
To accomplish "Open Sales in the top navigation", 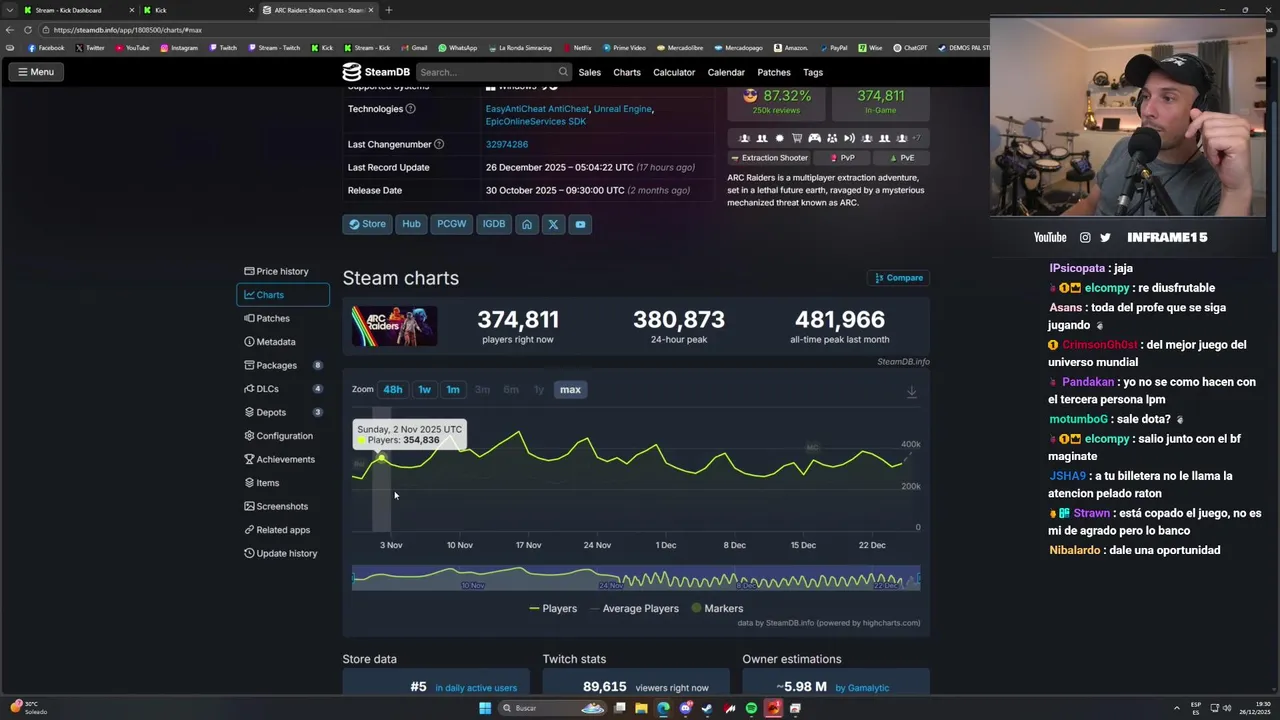I will (x=590, y=72).
